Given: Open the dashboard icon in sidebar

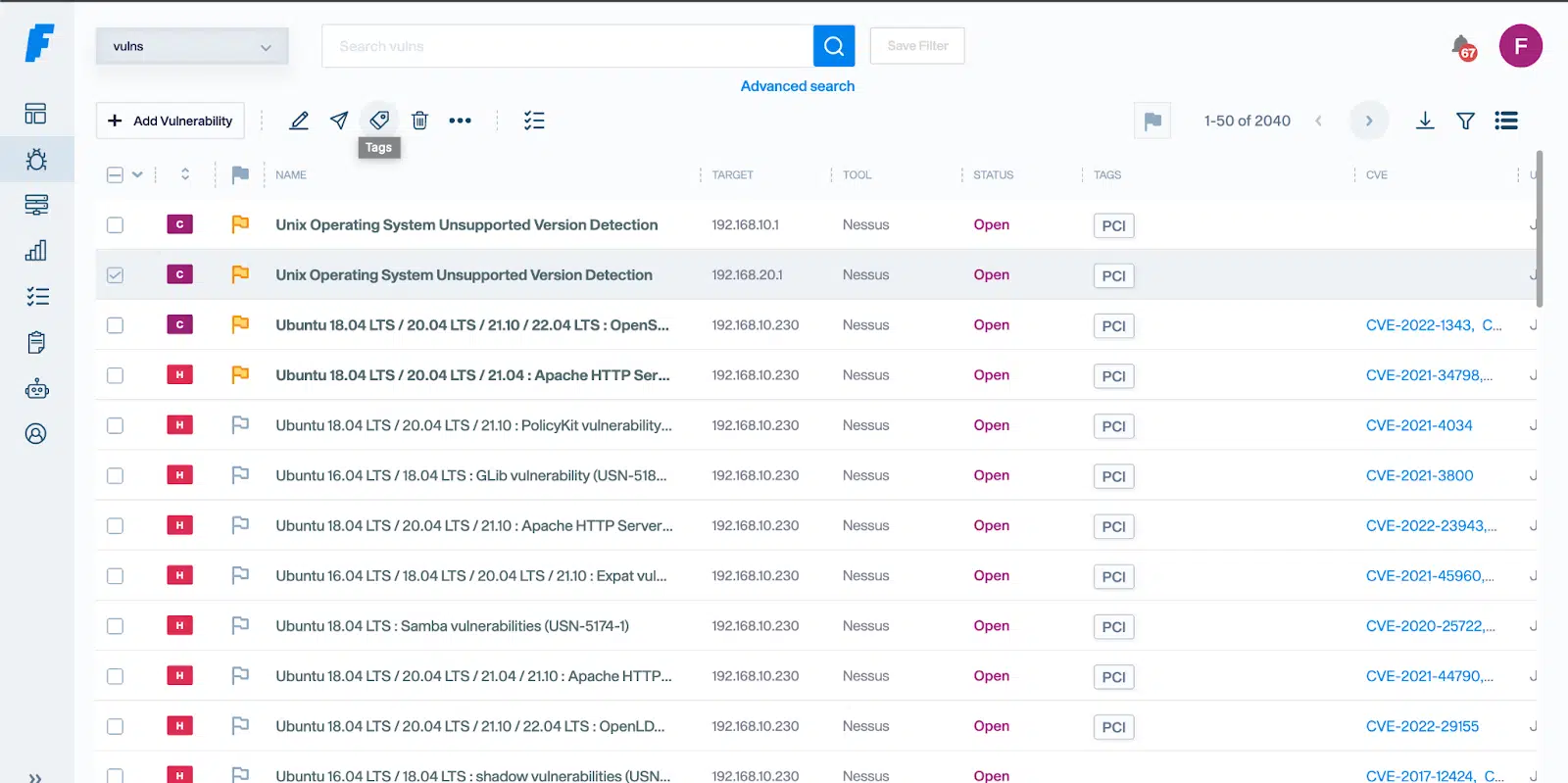Looking at the screenshot, I should pyautogui.click(x=36, y=114).
